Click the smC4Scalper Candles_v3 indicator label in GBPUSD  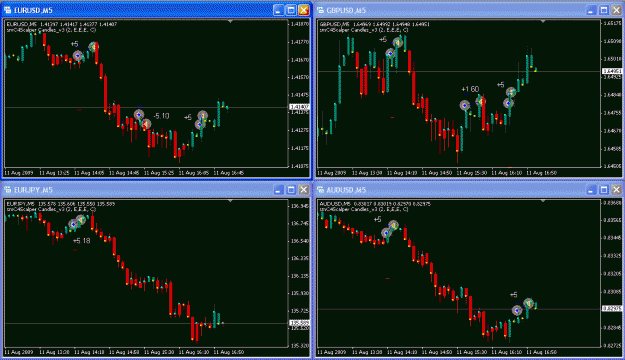[x=364, y=30]
